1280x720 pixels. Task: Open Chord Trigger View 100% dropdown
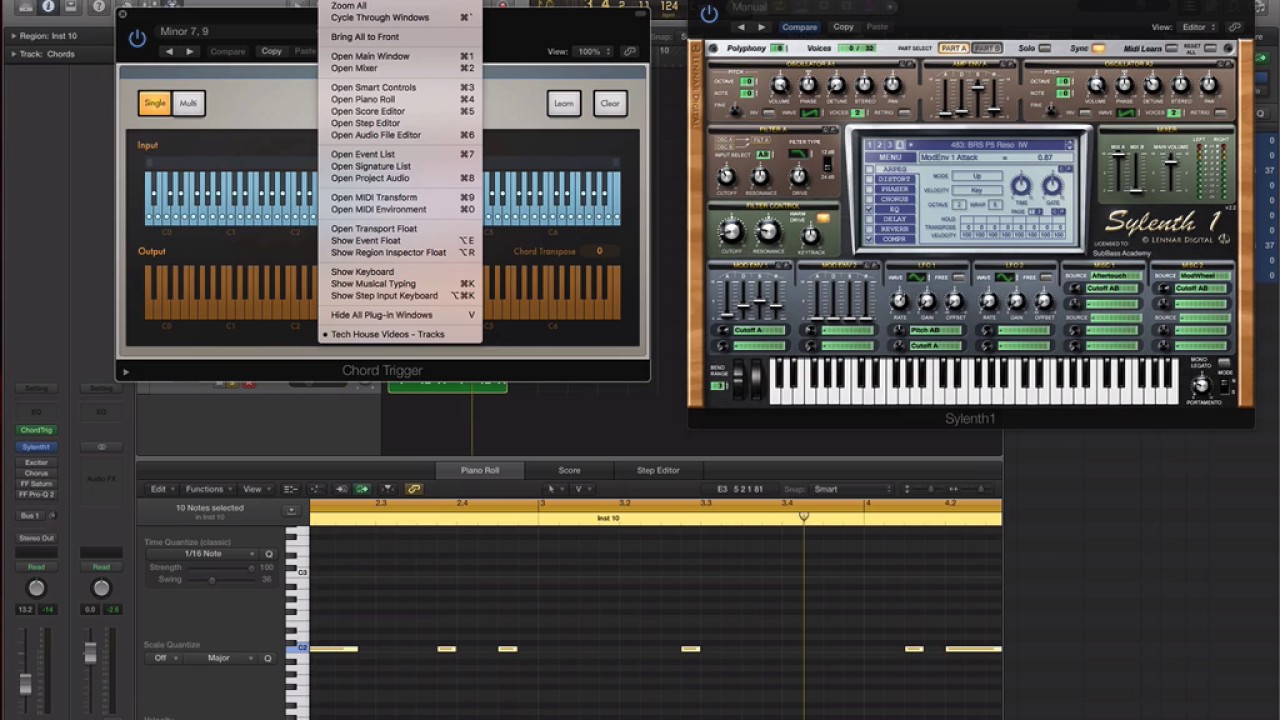click(x=593, y=51)
